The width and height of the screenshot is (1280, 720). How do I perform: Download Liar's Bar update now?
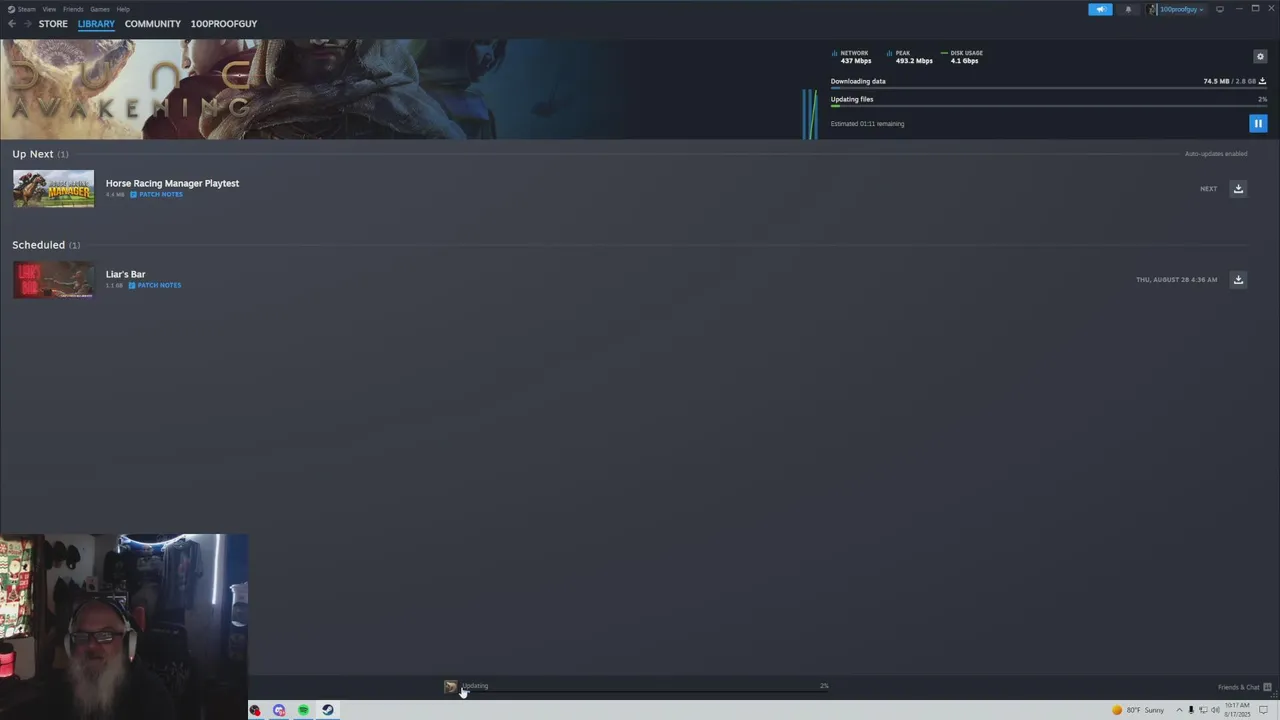point(1238,280)
